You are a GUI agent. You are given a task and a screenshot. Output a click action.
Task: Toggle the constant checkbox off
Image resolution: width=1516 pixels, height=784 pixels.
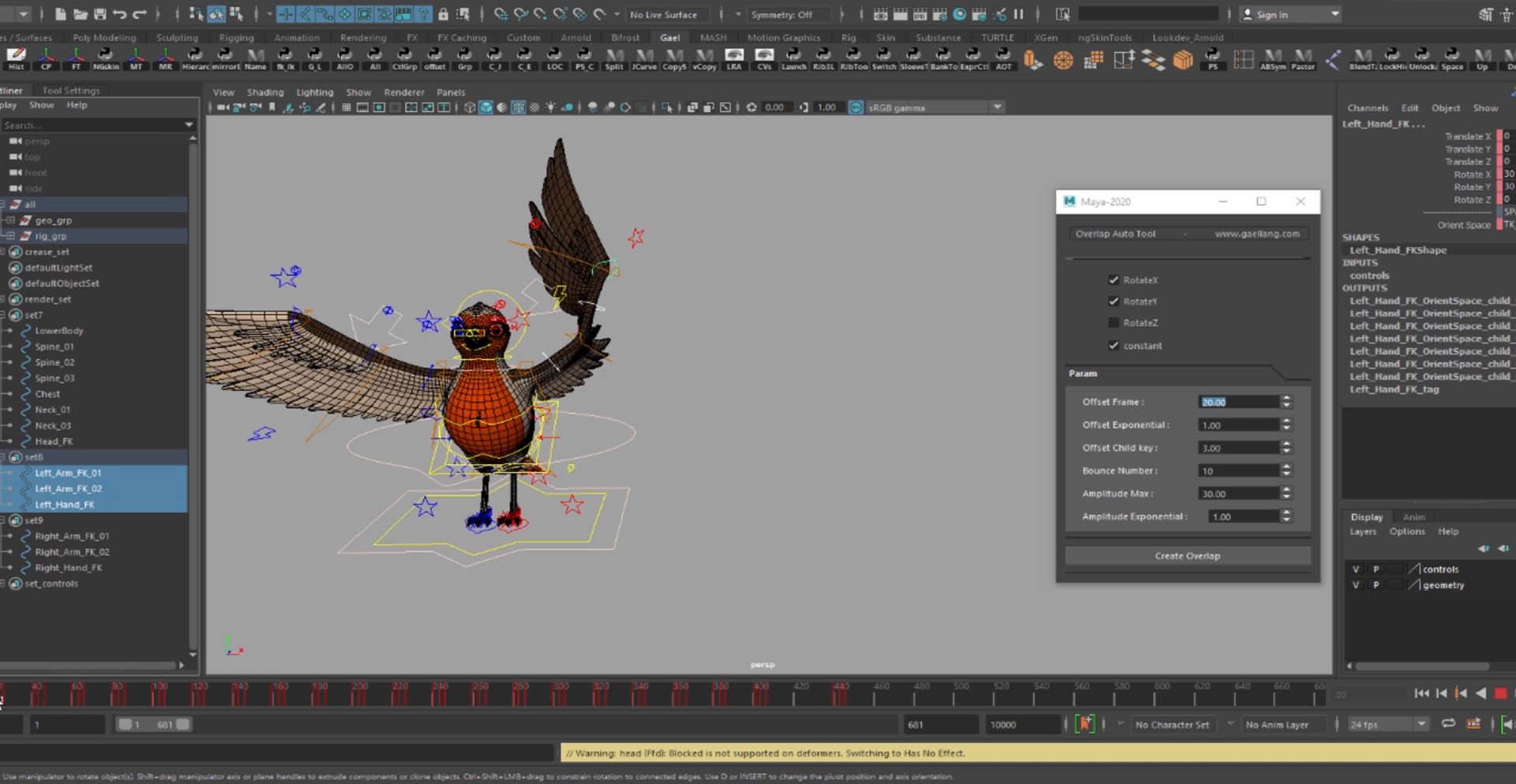[1113, 346]
